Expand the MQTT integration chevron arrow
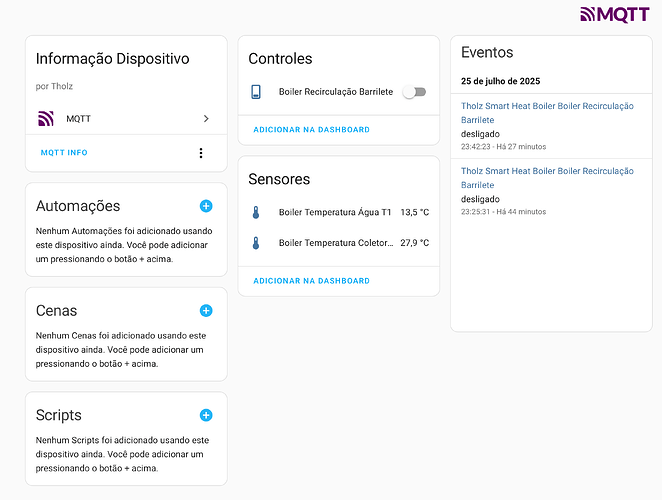Screen dimensions: 662x500 [x=206, y=119]
